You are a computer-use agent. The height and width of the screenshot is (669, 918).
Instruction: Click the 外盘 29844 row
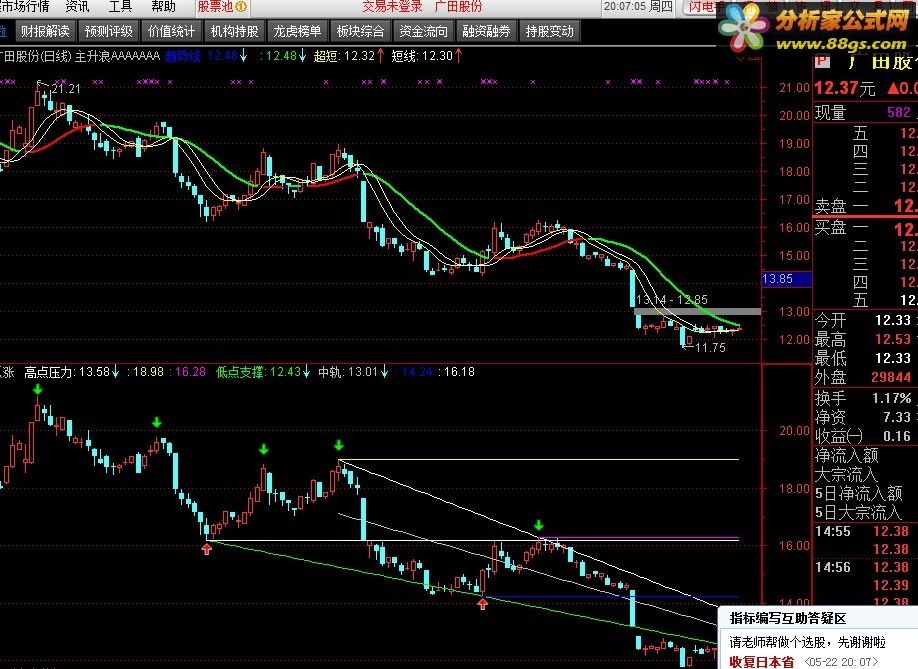tap(866, 377)
